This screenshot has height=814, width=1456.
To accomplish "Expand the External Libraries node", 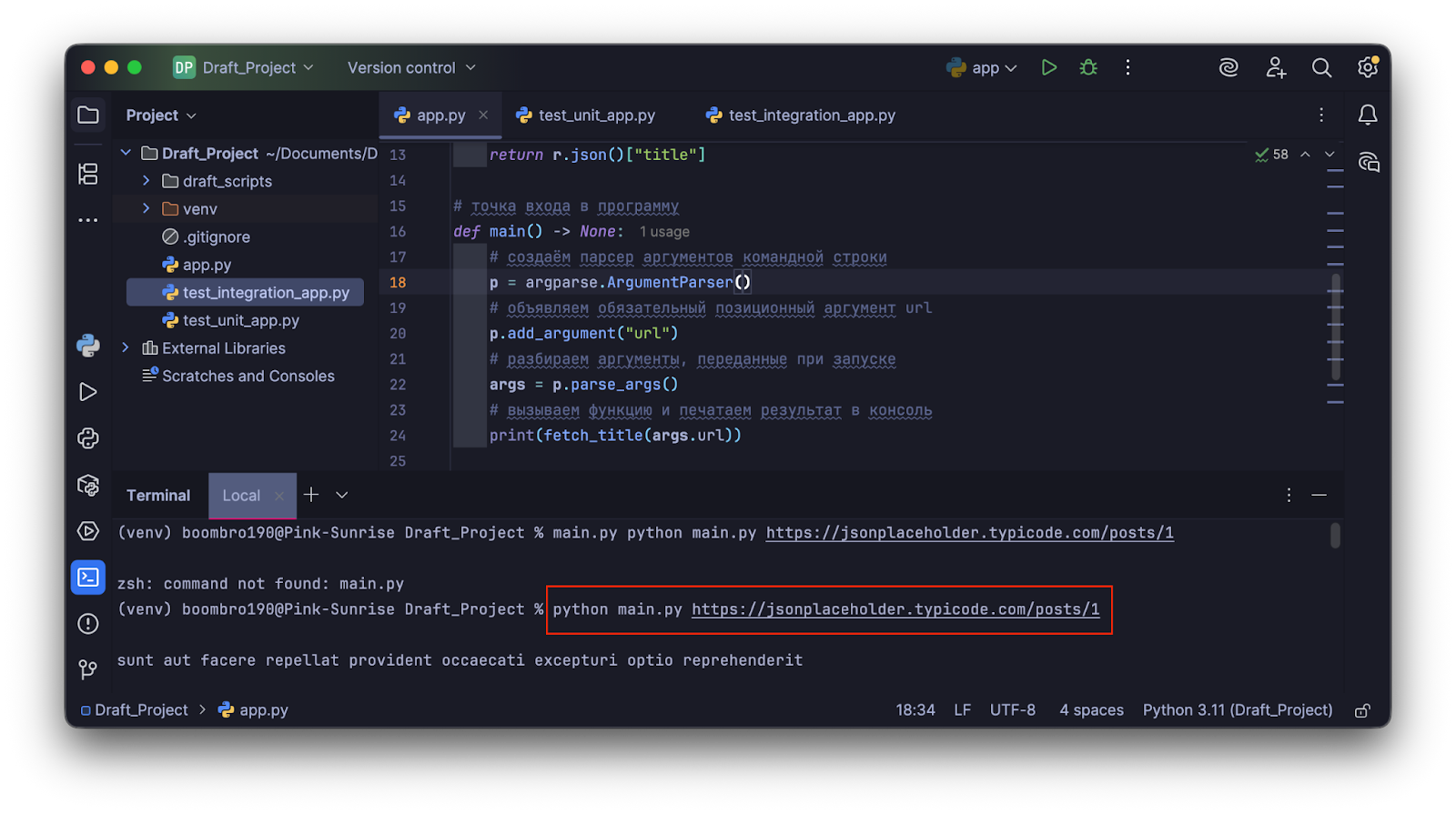I will pos(126,348).
